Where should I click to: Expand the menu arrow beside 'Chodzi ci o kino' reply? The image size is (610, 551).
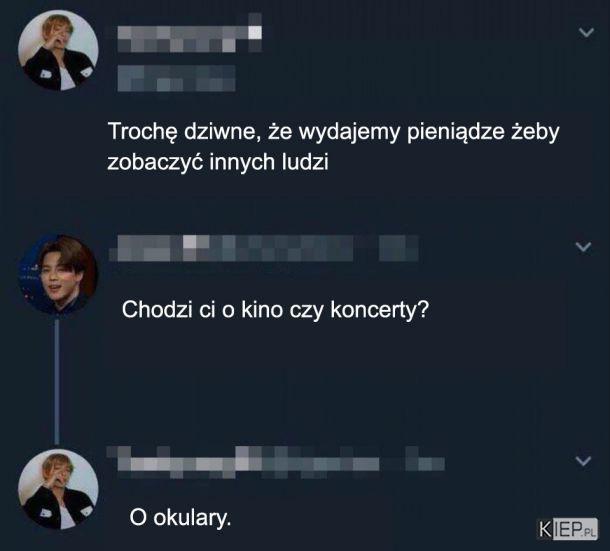point(584,246)
